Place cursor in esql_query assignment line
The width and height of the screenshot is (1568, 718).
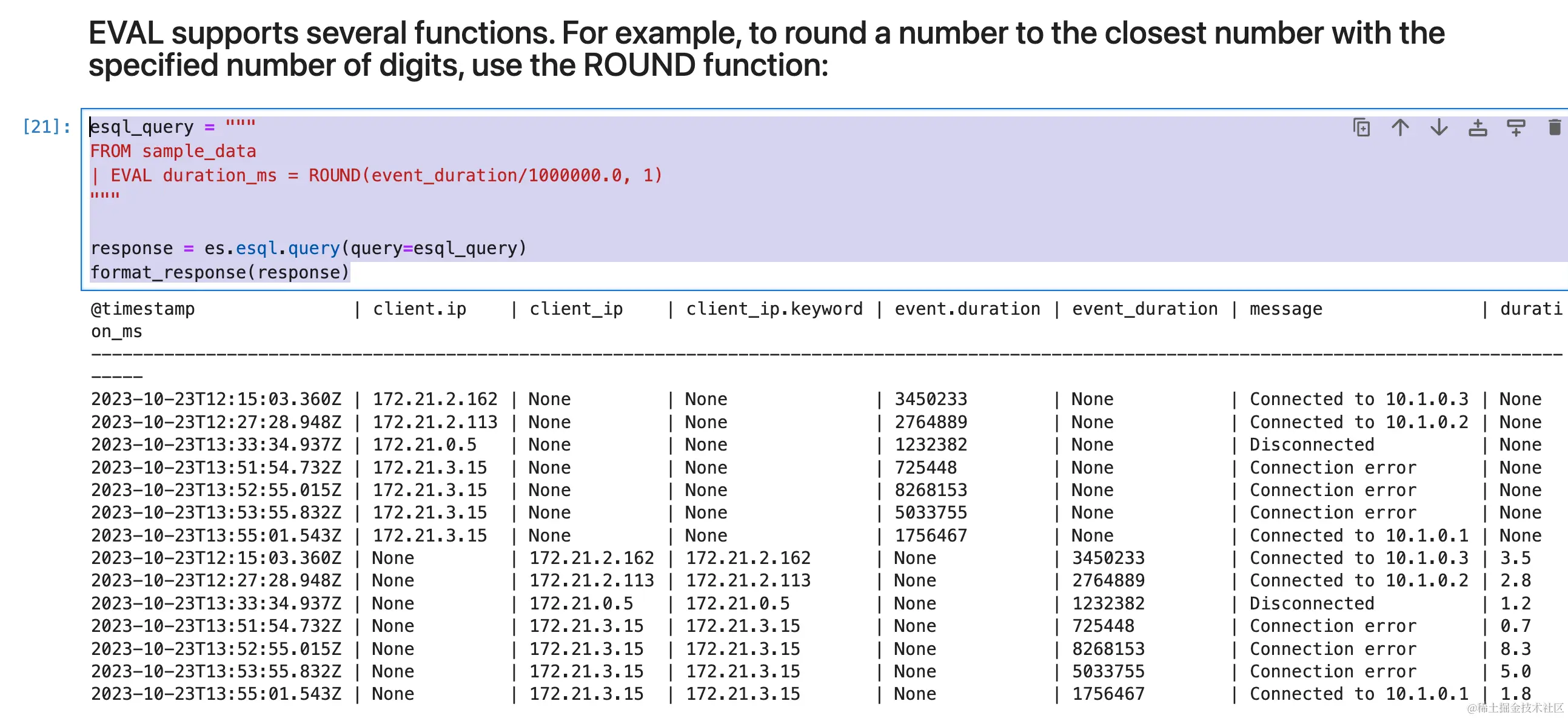point(141,127)
